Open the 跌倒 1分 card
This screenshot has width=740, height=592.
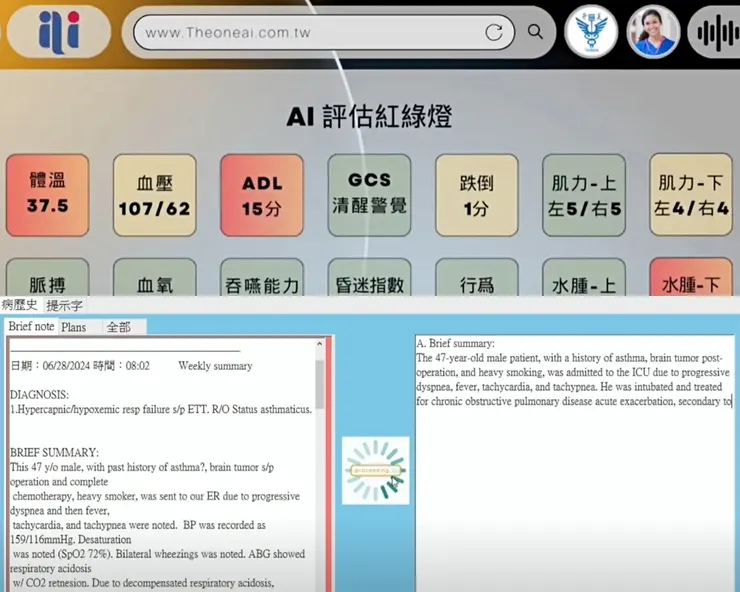[477, 195]
